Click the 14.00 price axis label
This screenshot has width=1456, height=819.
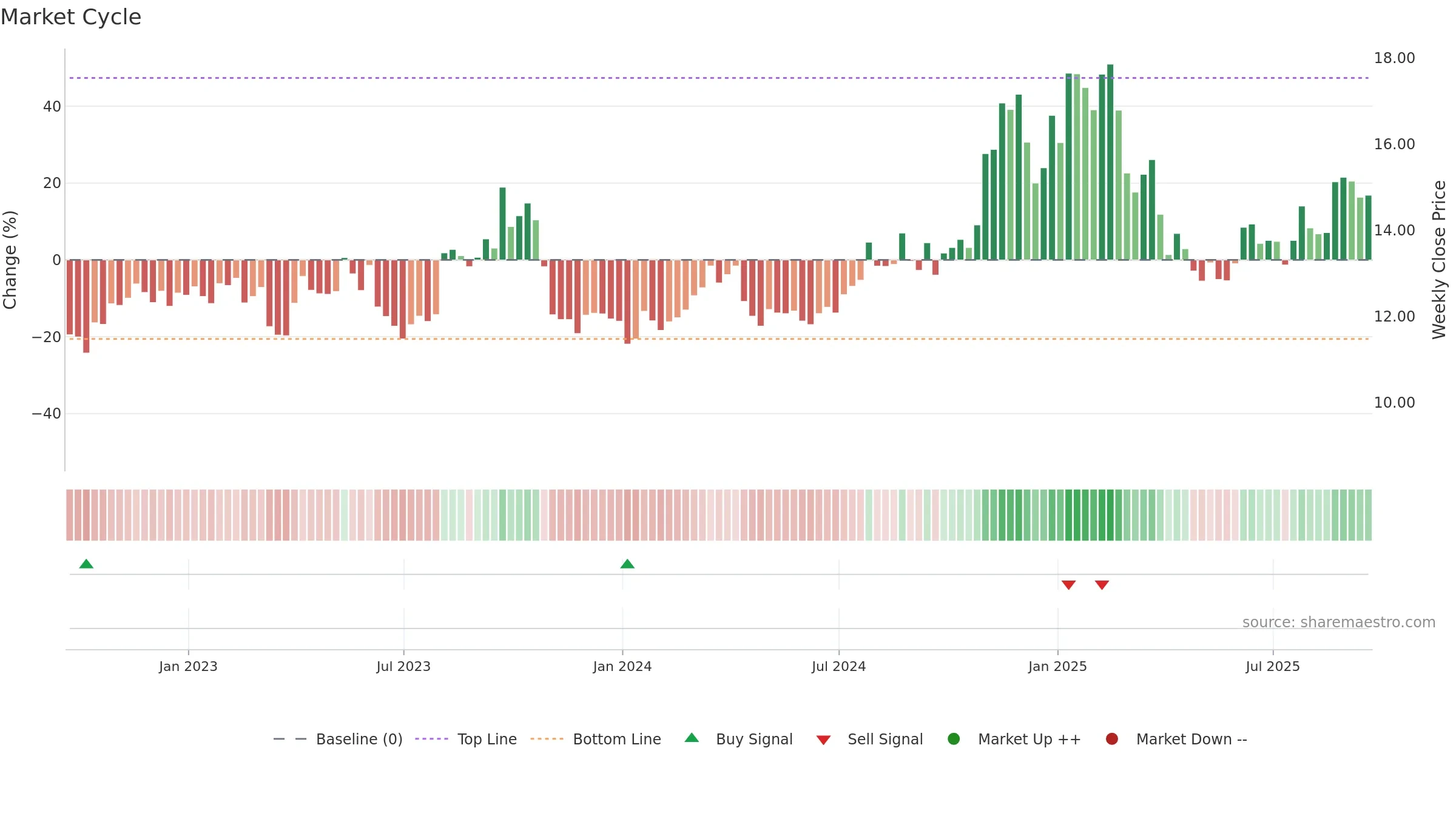[x=1394, y=231]
